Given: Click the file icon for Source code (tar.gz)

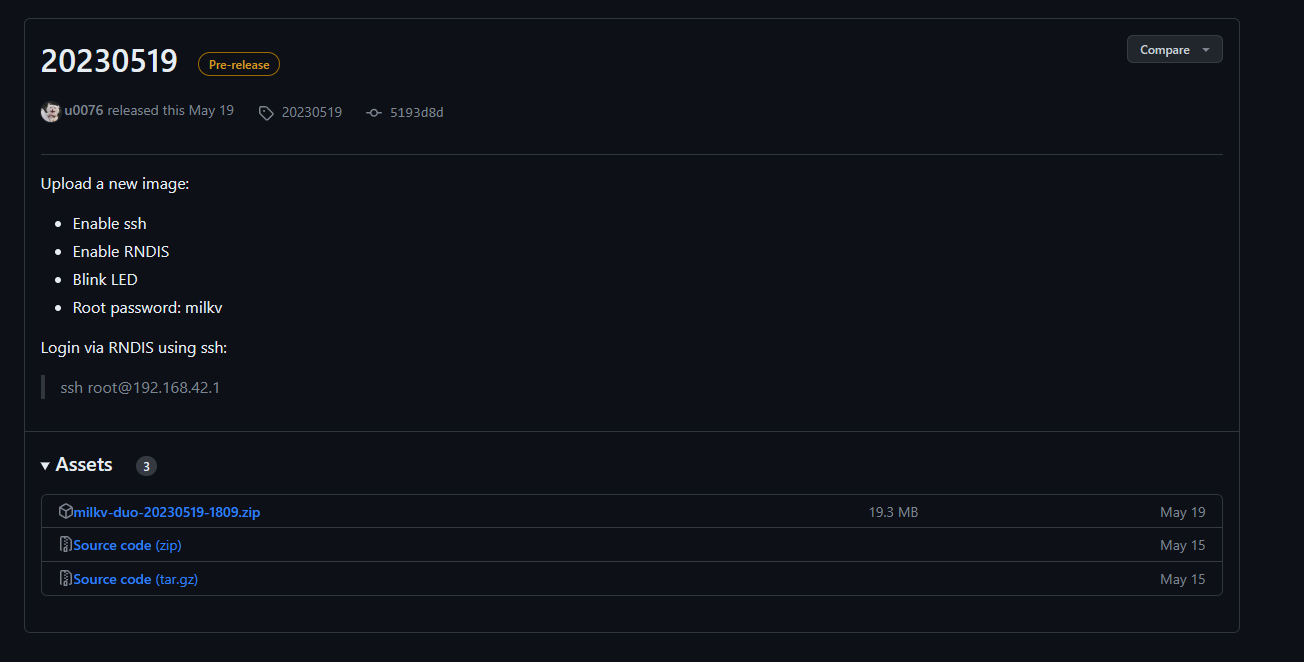Looking at the screenshot, I should pyautogui.click(x=65, y=579).
